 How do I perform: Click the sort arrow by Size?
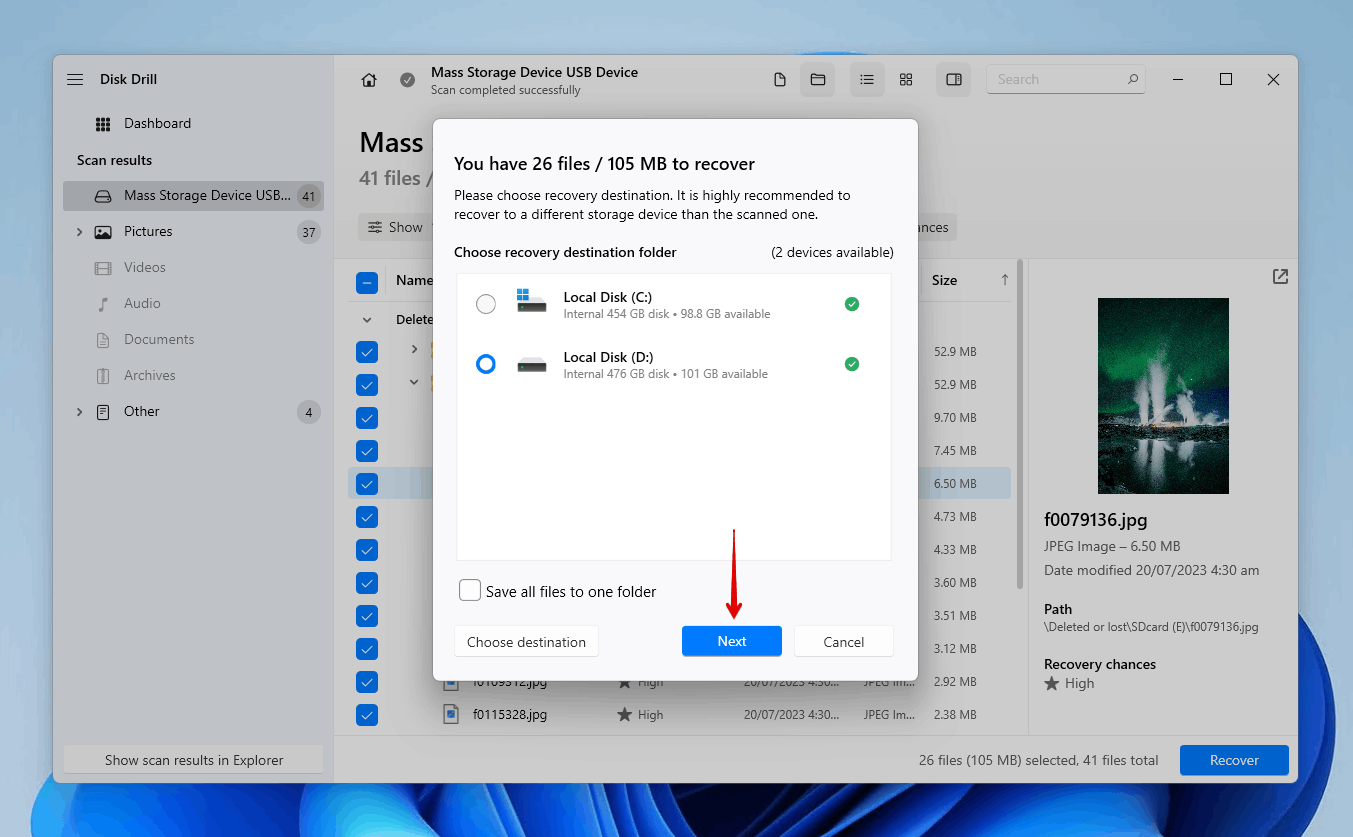[x=1004, y=280]
